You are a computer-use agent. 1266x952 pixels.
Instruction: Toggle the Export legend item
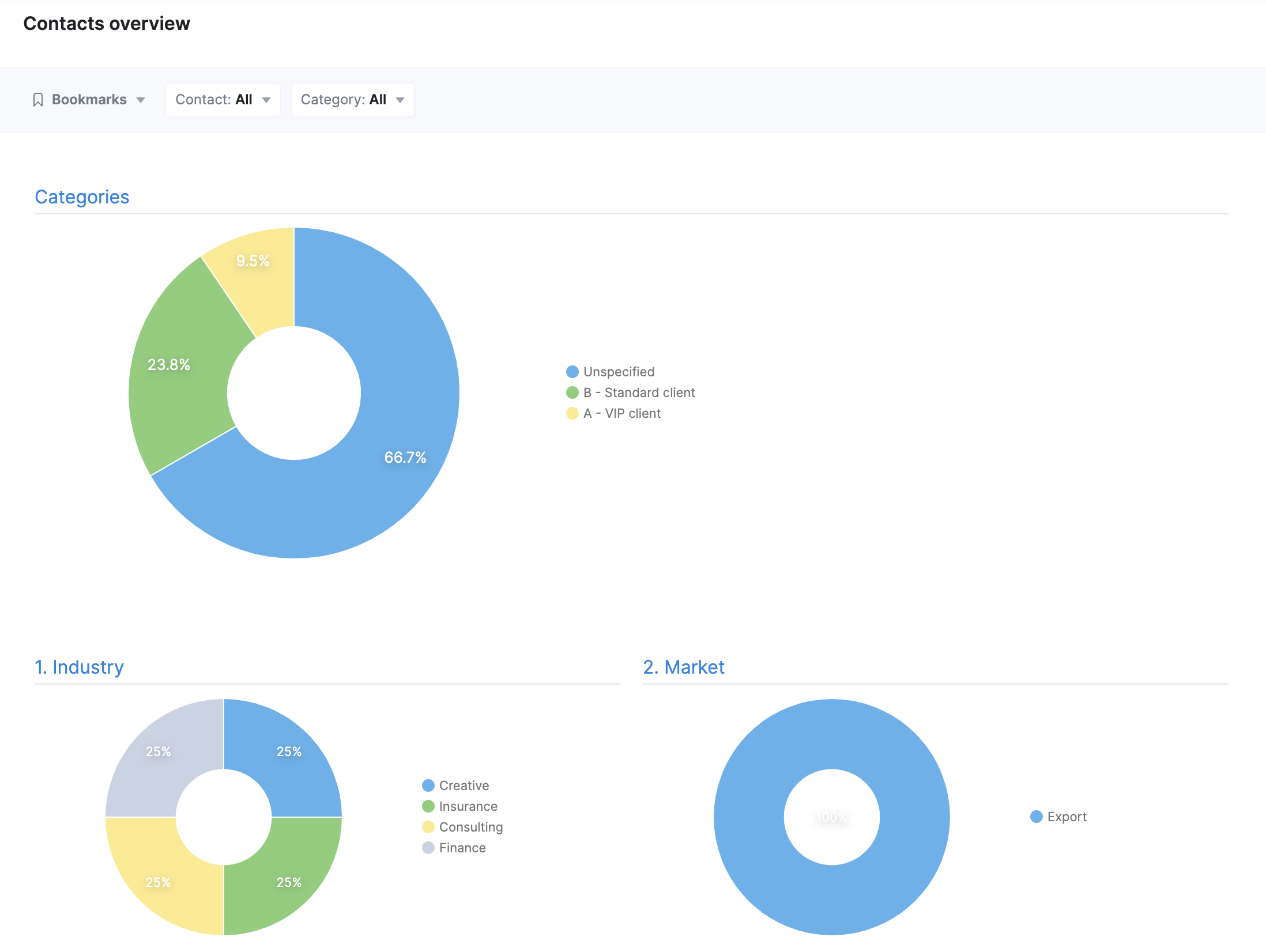[1058, 817]
